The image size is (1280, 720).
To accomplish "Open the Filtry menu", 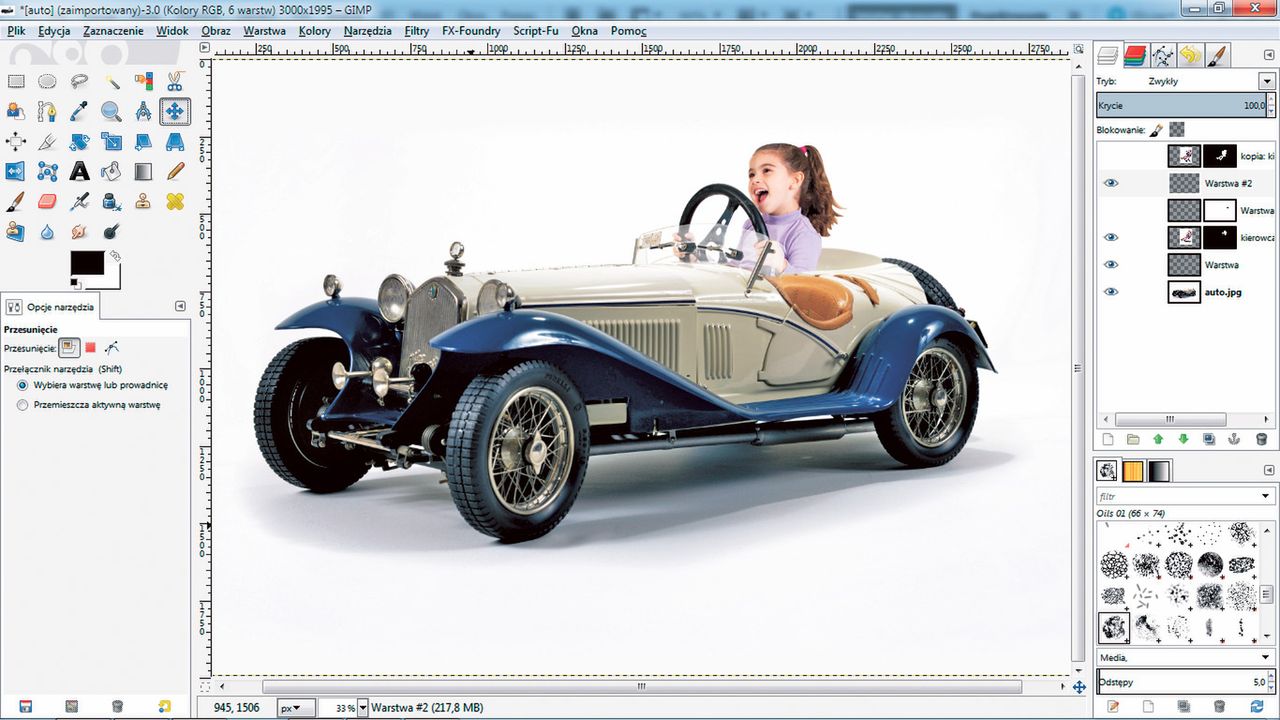I will (417, 31).
